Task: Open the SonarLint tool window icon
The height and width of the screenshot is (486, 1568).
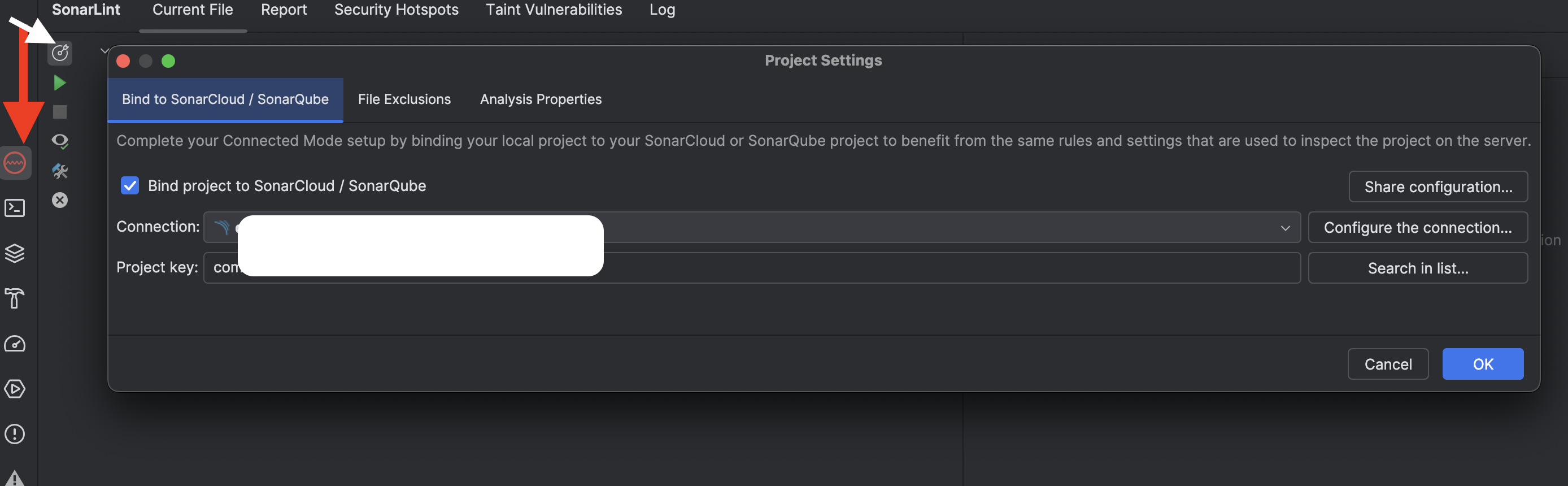Action: [x=15, y=163]
